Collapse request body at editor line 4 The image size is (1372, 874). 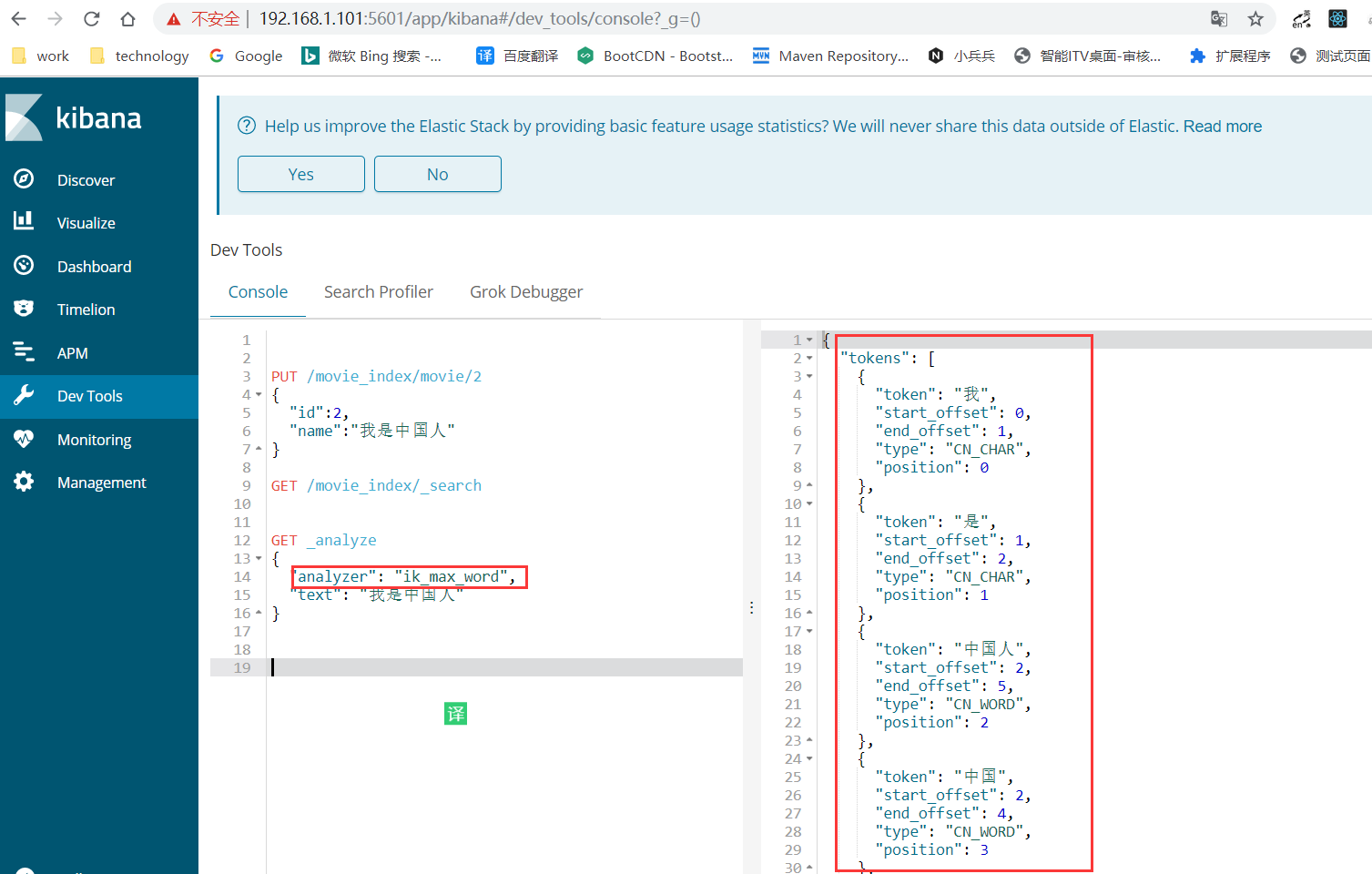pyautogui.click(x=259, y=395)
